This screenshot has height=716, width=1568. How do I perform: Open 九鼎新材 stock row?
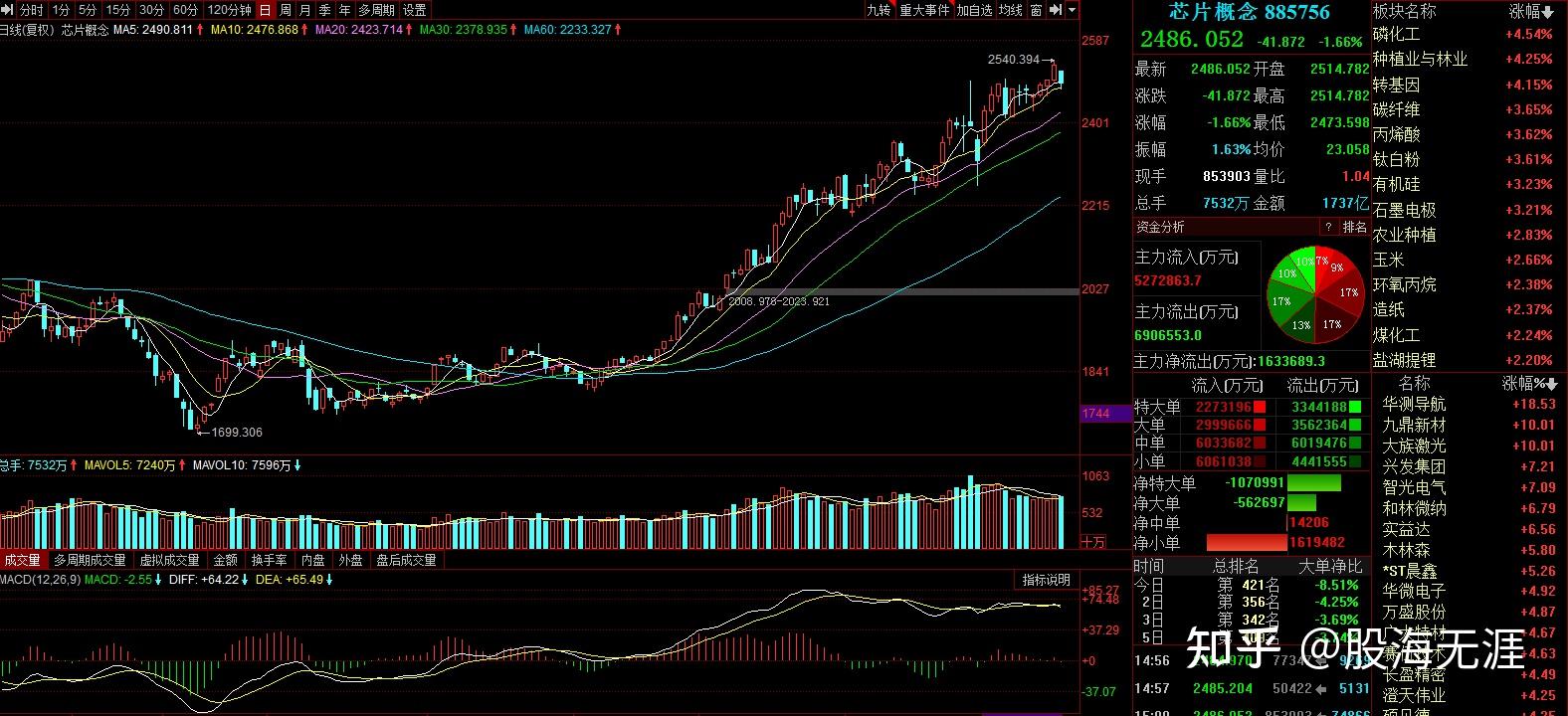click(1469, 426)
